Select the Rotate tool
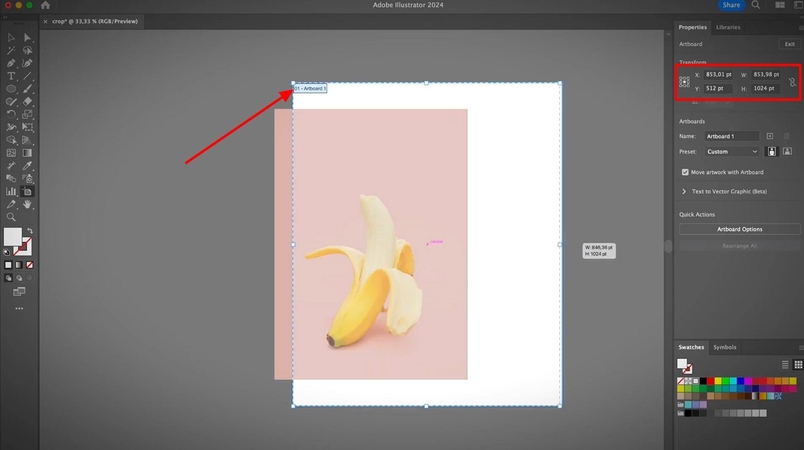 coord(11,114)
